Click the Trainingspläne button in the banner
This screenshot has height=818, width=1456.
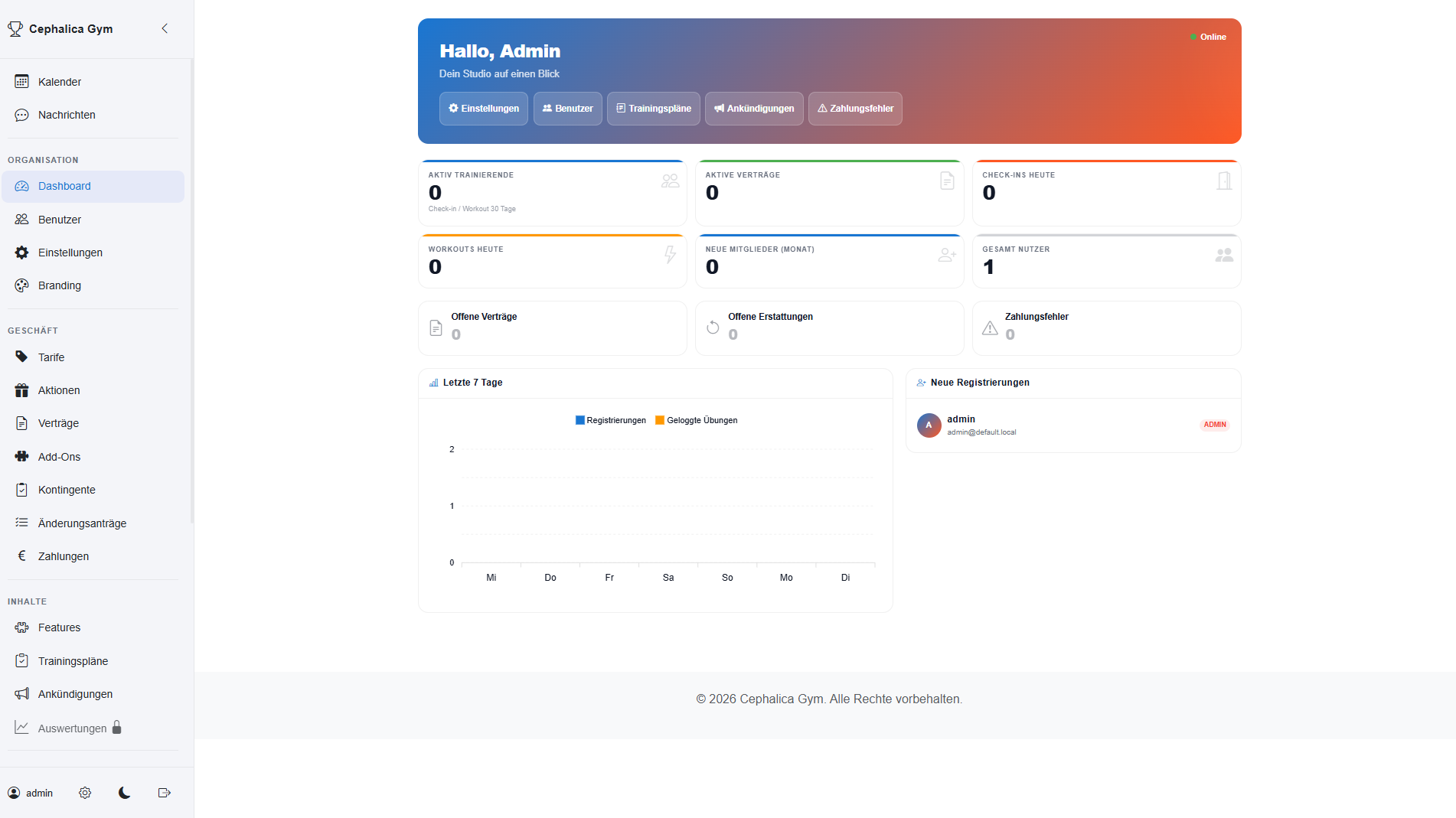tap(654, 109)
